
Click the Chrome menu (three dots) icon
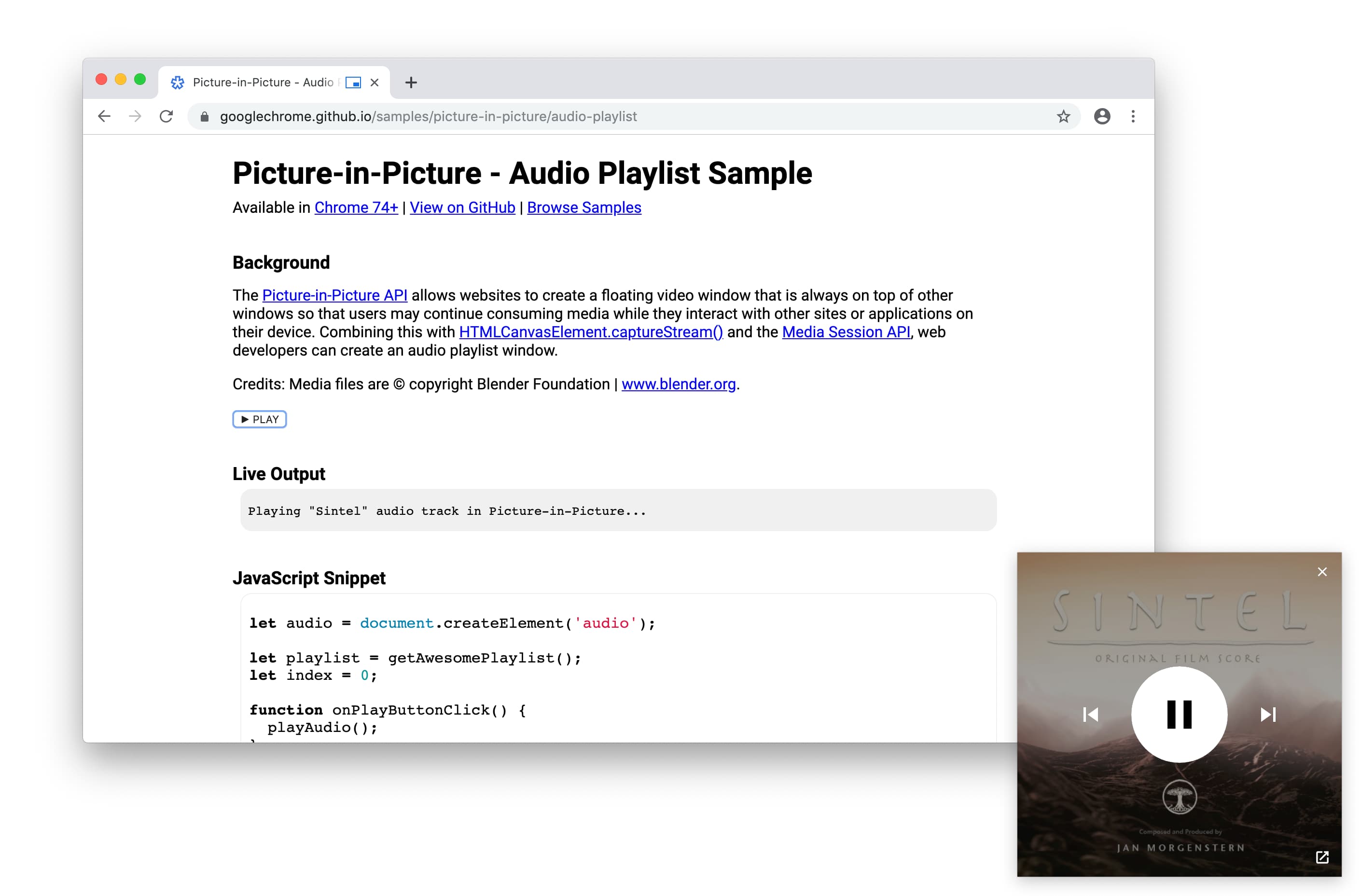1133,116
